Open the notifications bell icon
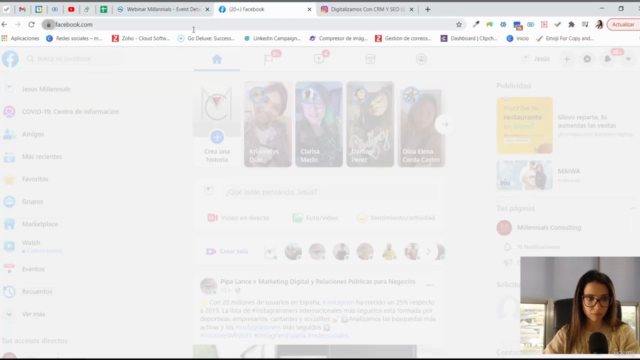 [608, 59]
